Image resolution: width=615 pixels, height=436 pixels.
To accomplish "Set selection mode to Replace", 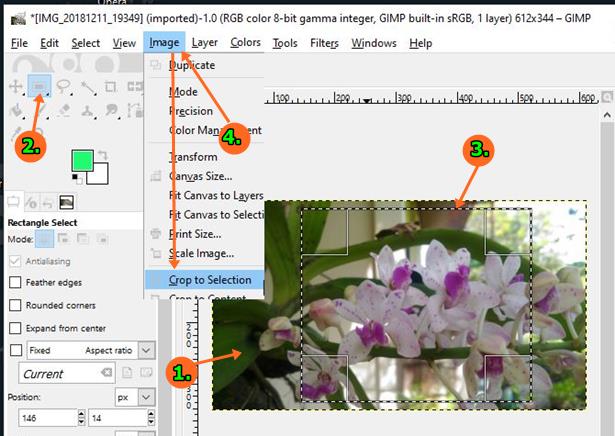I will click(x=44, y=239).
